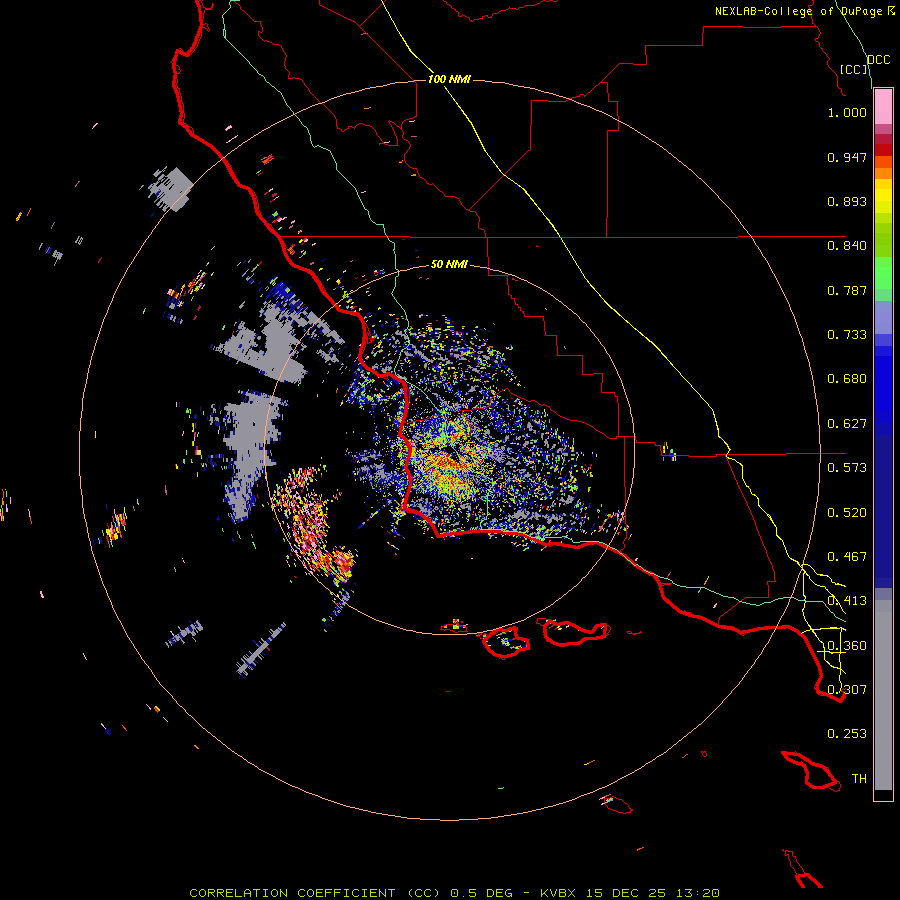
Task: Click the 15 DEC 25 date in the caption
Action: coord(626,893)
